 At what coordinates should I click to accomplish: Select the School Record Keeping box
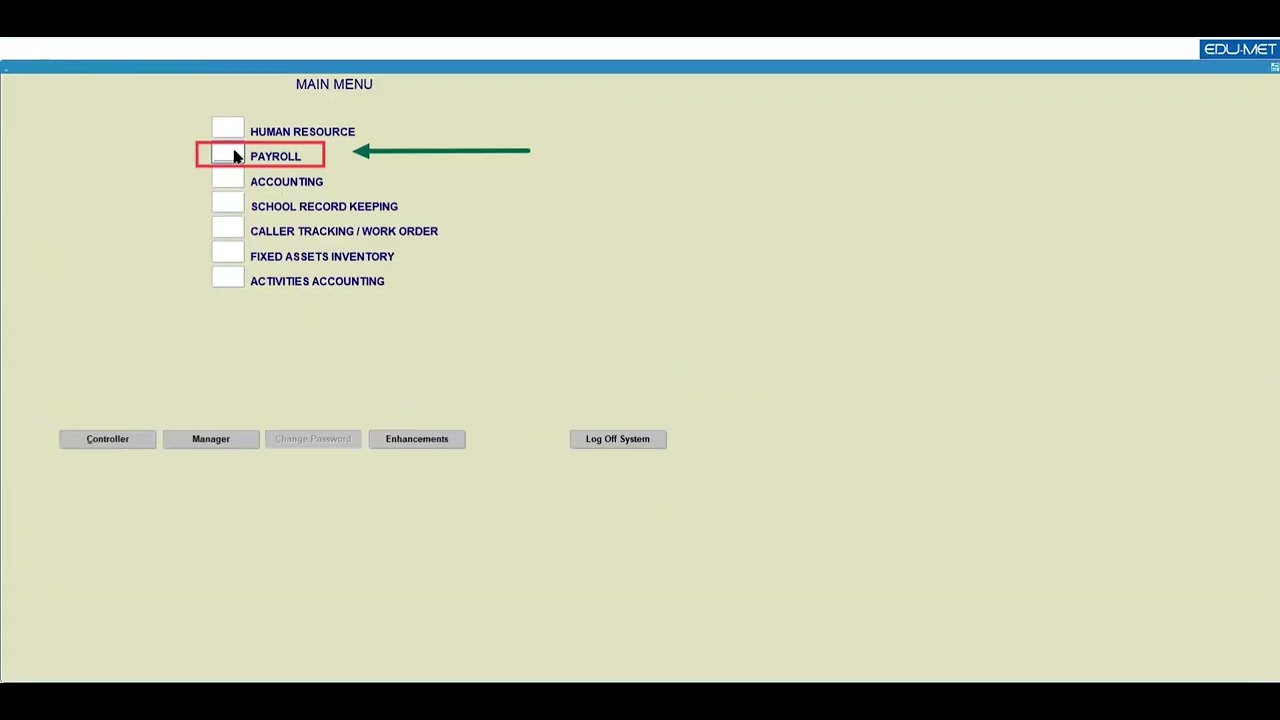pyautogui.click(x=228, y=203)
